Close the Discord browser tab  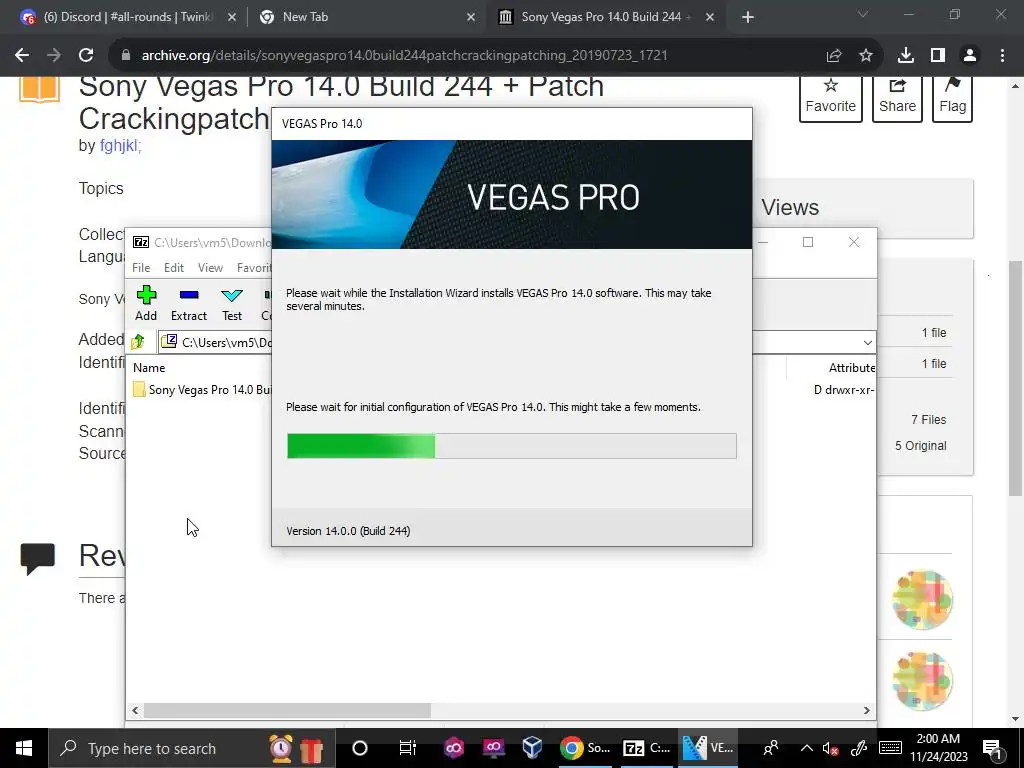[232, 17]
